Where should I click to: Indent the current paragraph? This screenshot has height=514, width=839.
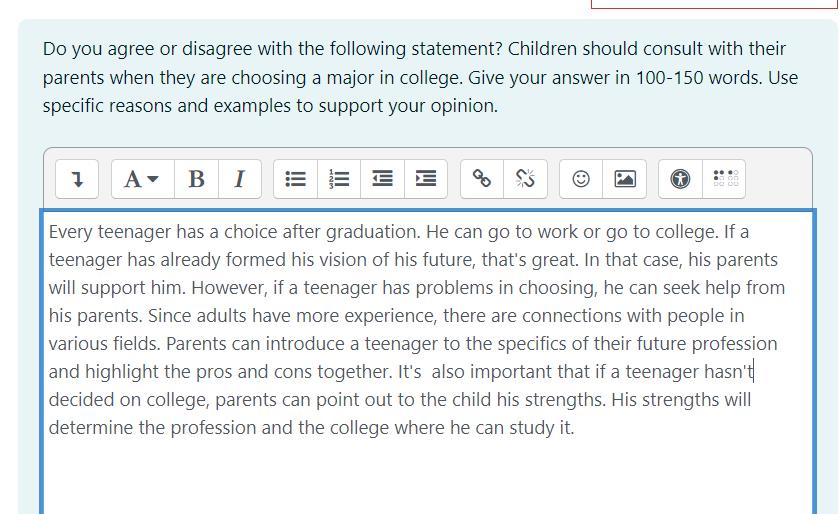426,179
